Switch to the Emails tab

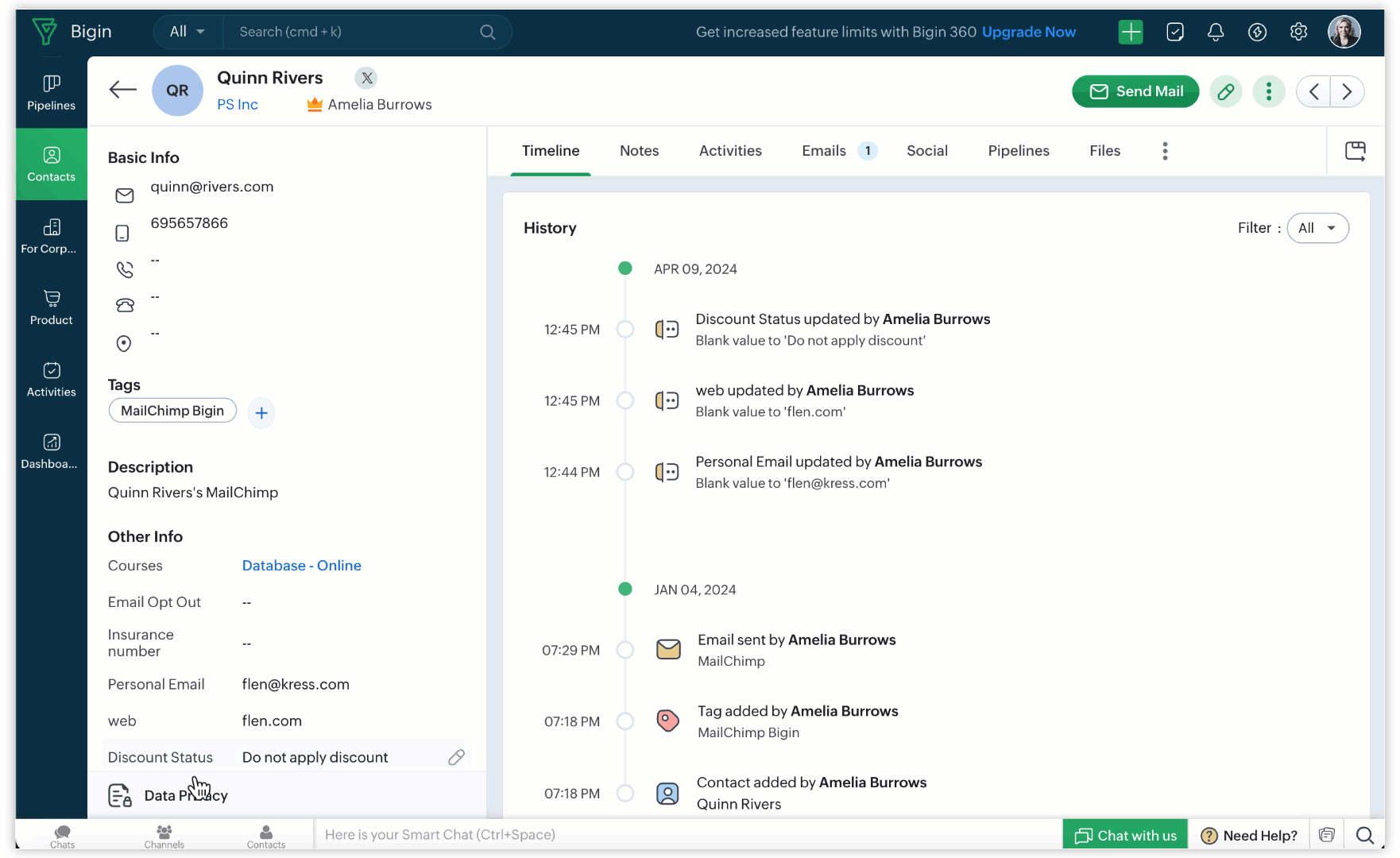coord(824,151)
